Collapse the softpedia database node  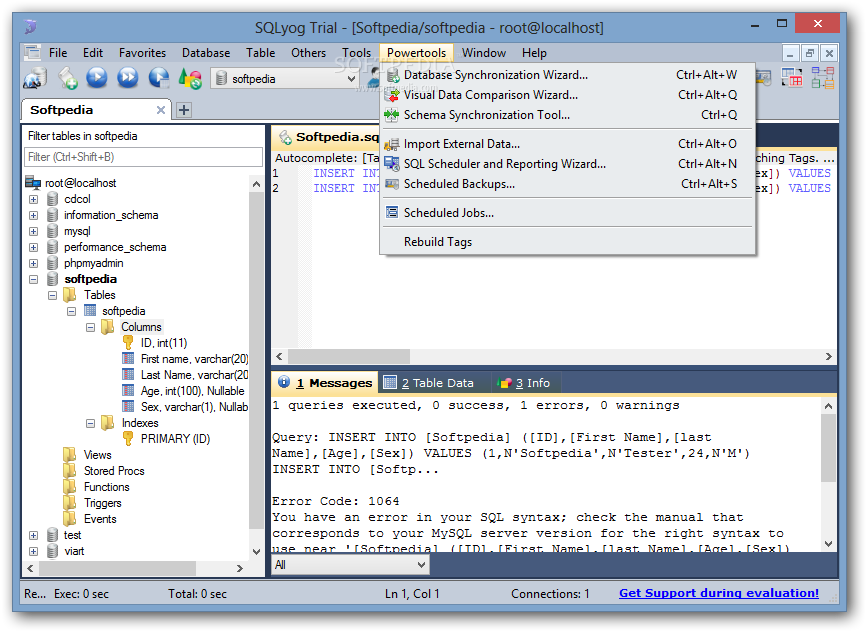tap(34, 280)
